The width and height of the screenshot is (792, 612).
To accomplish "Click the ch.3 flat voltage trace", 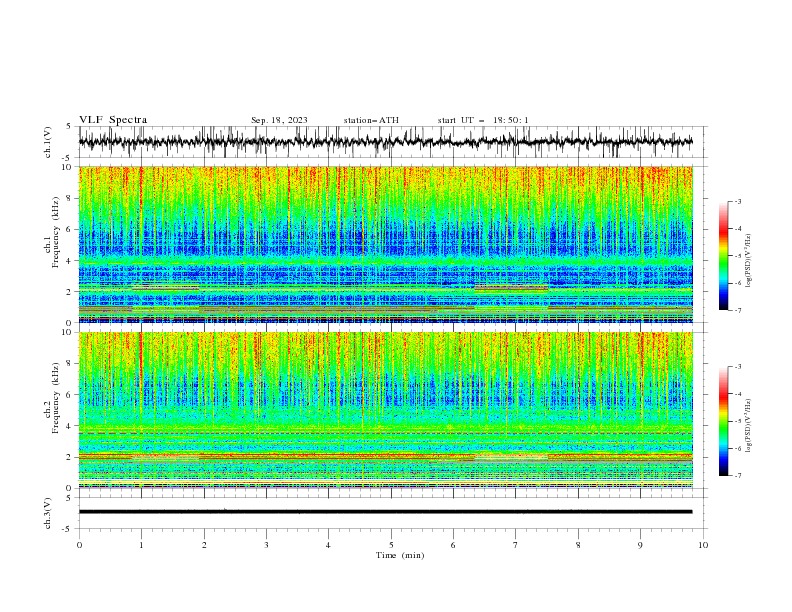I will [x=385, y=512].
